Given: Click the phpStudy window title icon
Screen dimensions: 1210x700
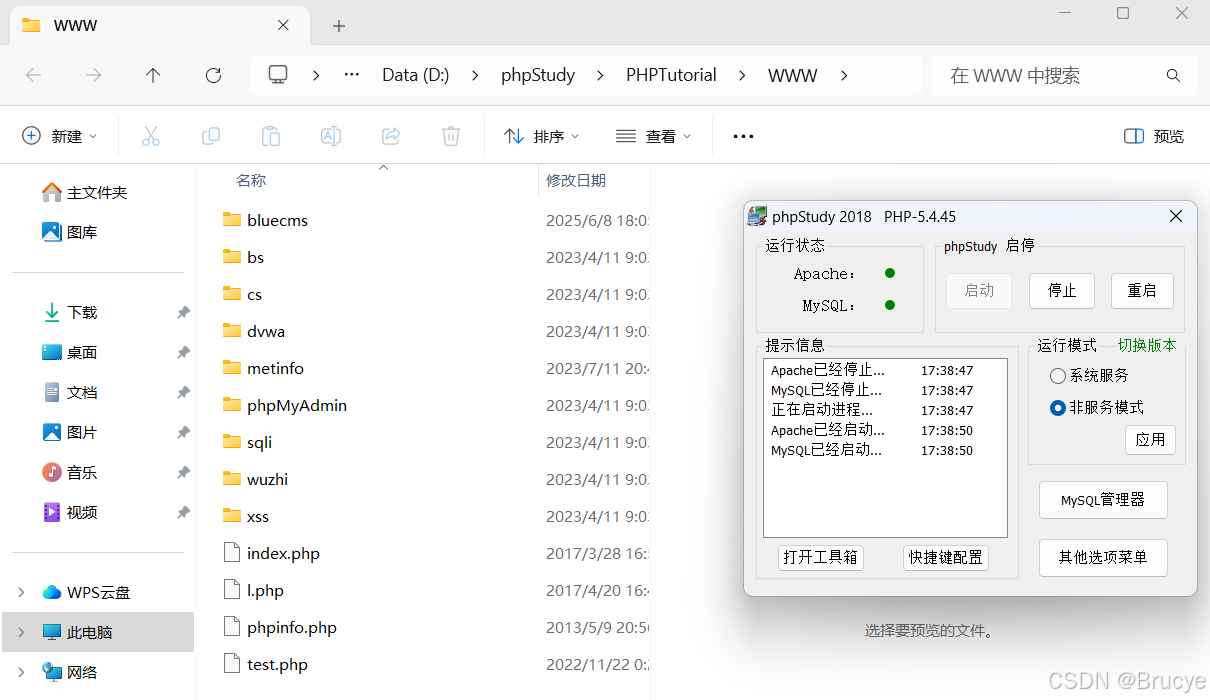Looking at the screenshot, I should point(757,216).
